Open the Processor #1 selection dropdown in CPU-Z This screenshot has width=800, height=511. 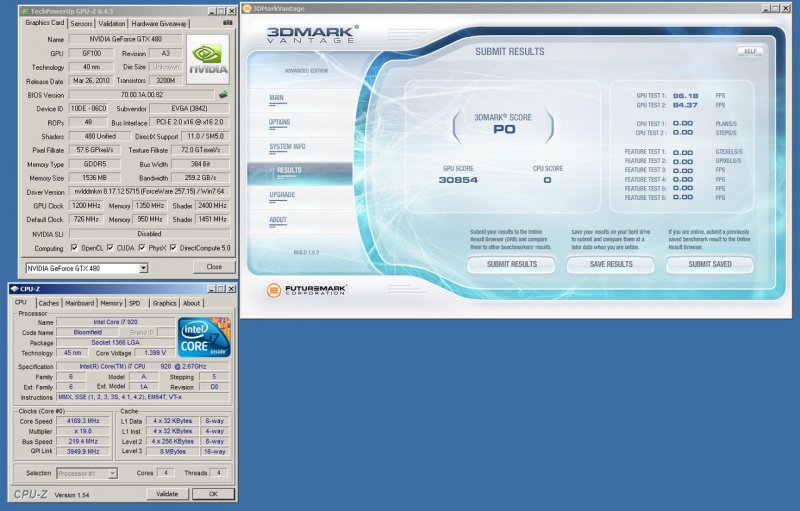113,473
